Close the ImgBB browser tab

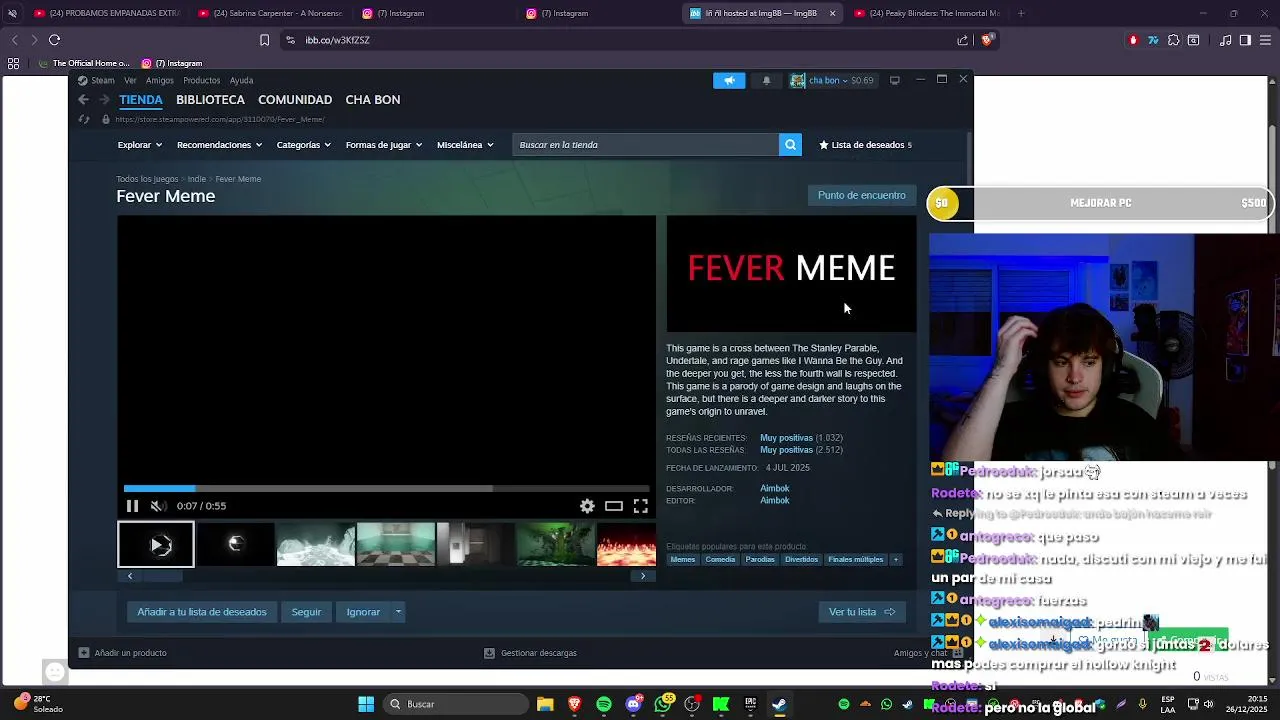tap(832, 13)
